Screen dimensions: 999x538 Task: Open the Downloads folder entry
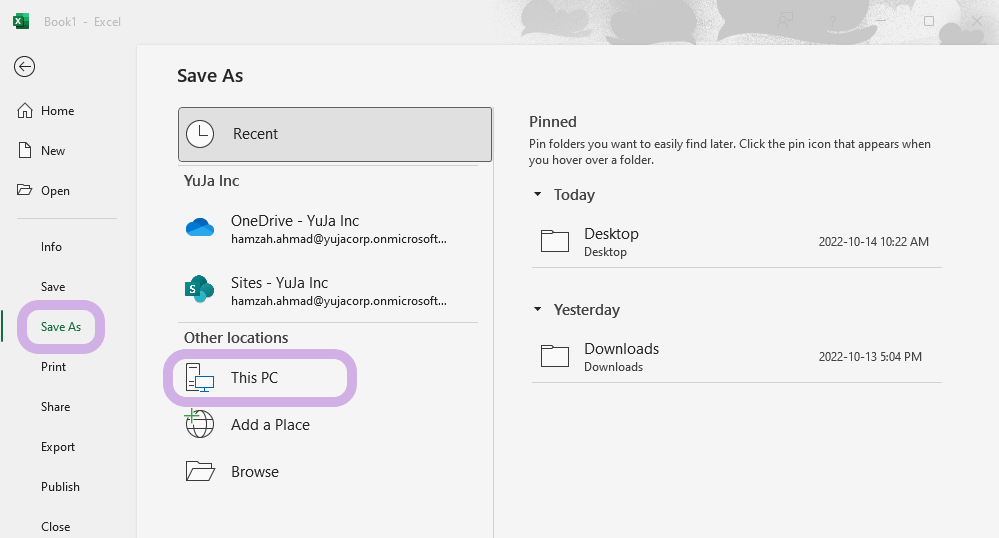(737, 357)
